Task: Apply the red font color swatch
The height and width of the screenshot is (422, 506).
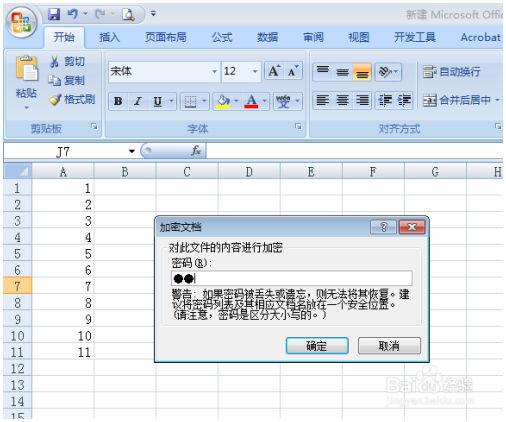Action: pyautogui.click(x=252, y=101)
